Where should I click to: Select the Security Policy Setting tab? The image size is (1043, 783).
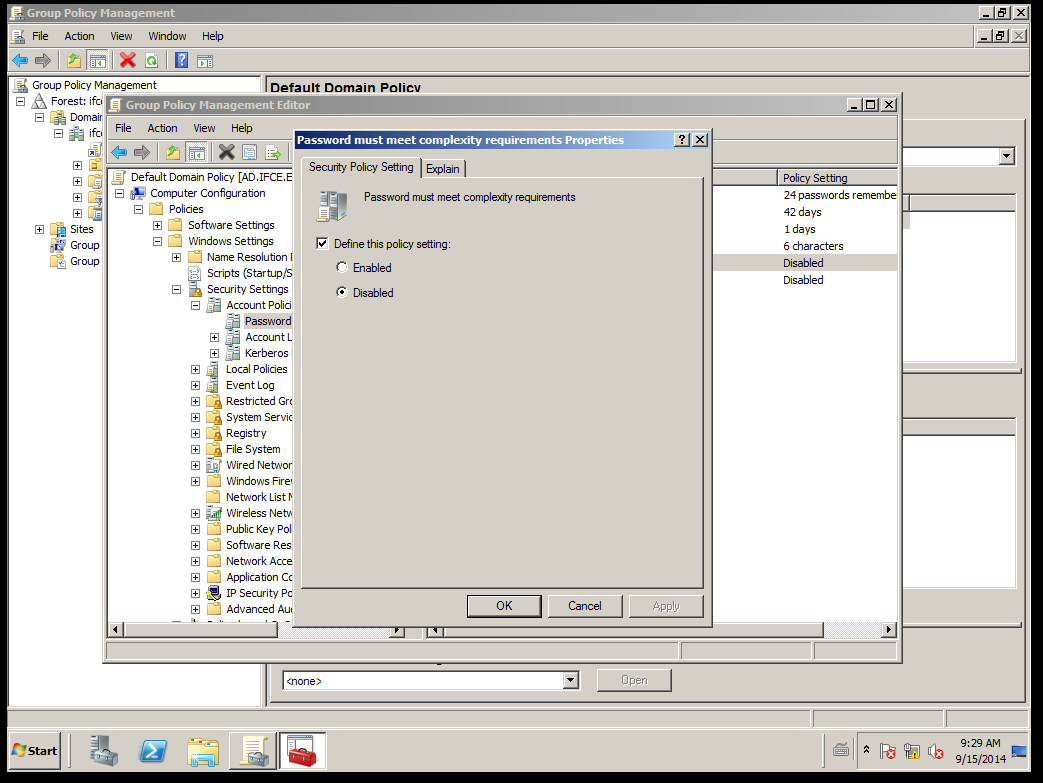(x=361, y=167)
